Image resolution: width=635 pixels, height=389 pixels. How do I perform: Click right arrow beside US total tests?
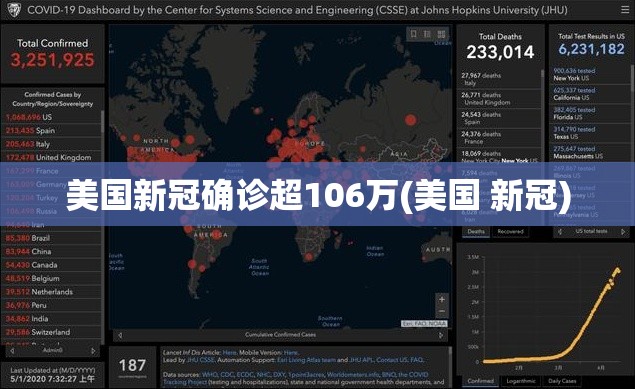click(623, 232)
